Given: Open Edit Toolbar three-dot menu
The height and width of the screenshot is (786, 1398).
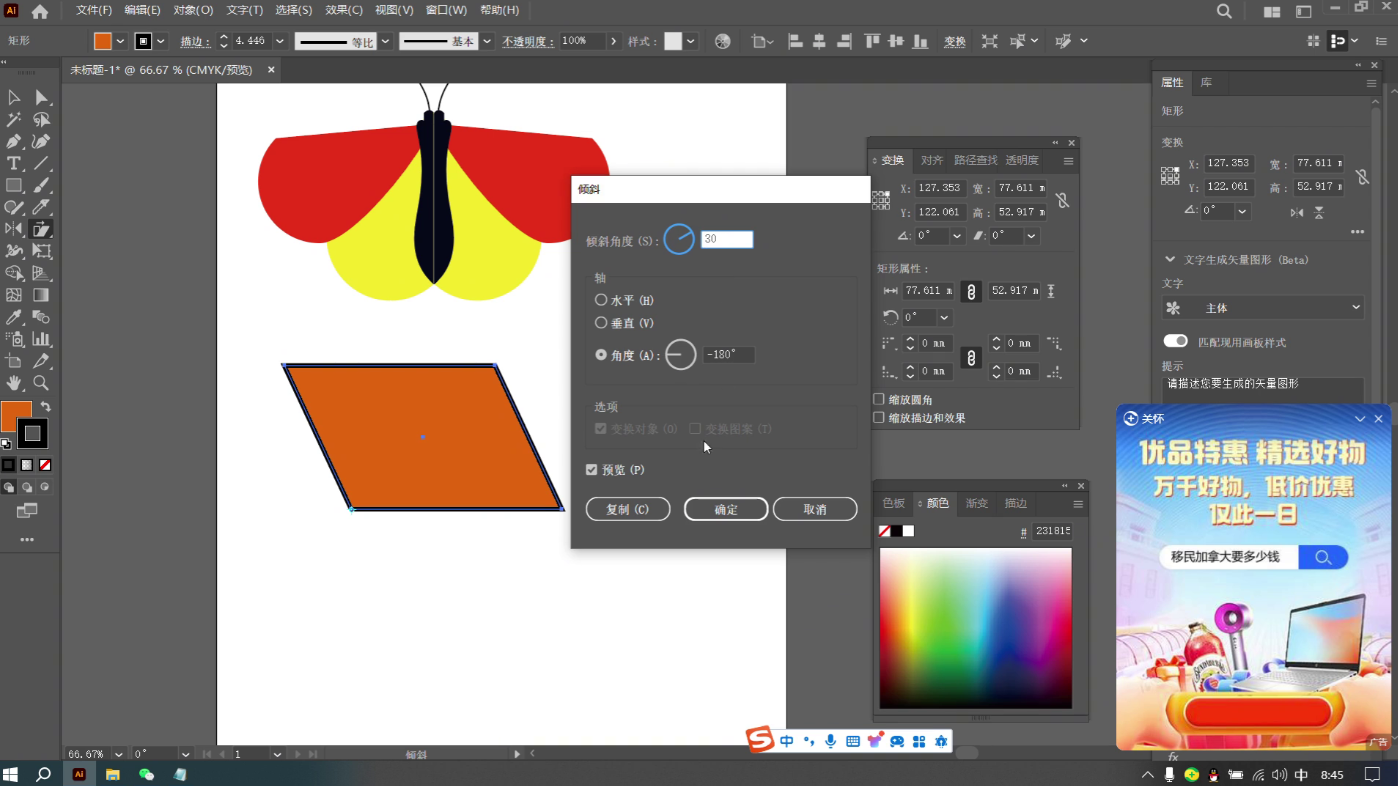Looking at the screenshot, I should click(x=27, y=539).
